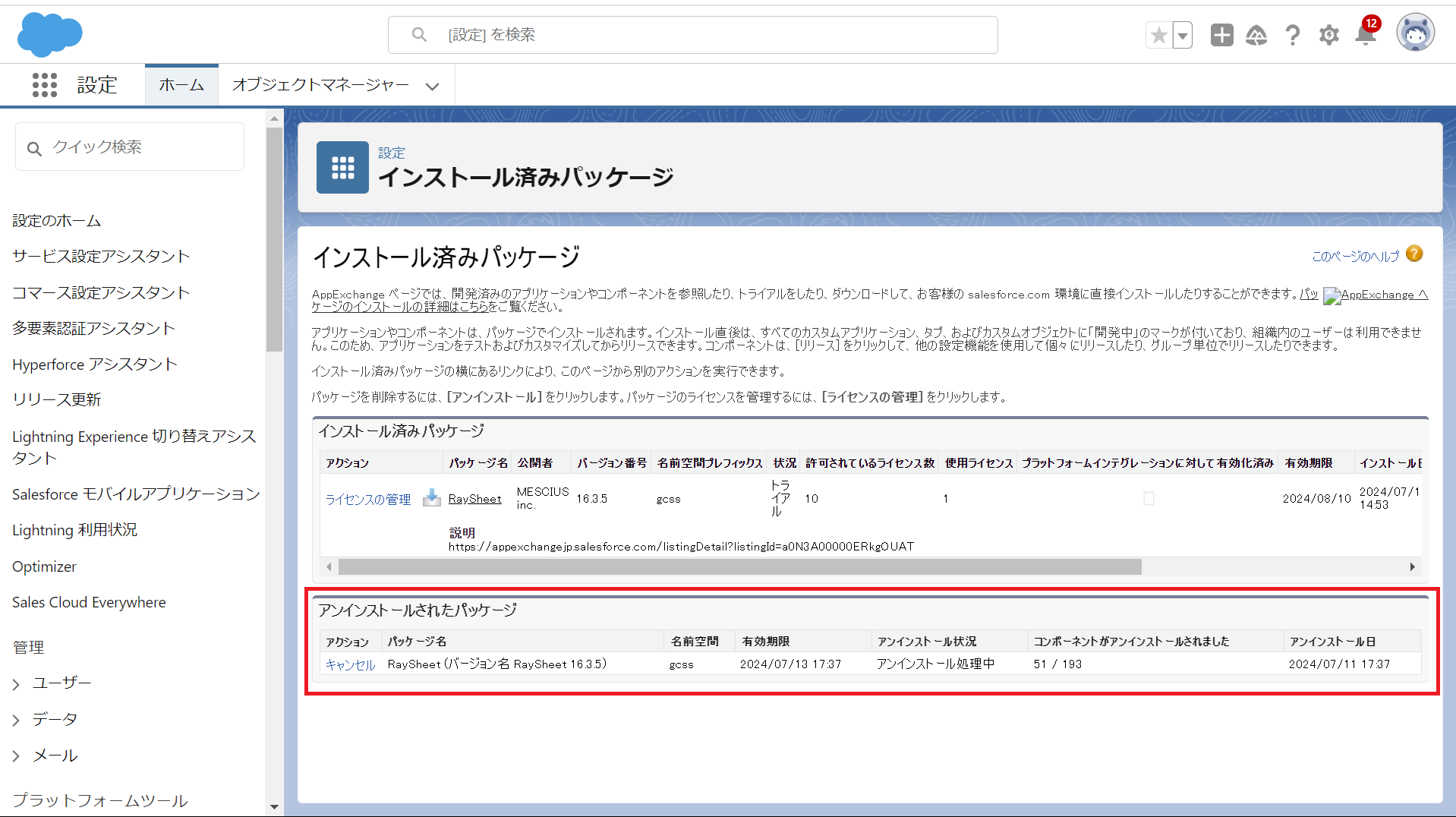Screen dimensions: 1456x817
Task: Open the help question mark icon
Action: click(1293, 35)
